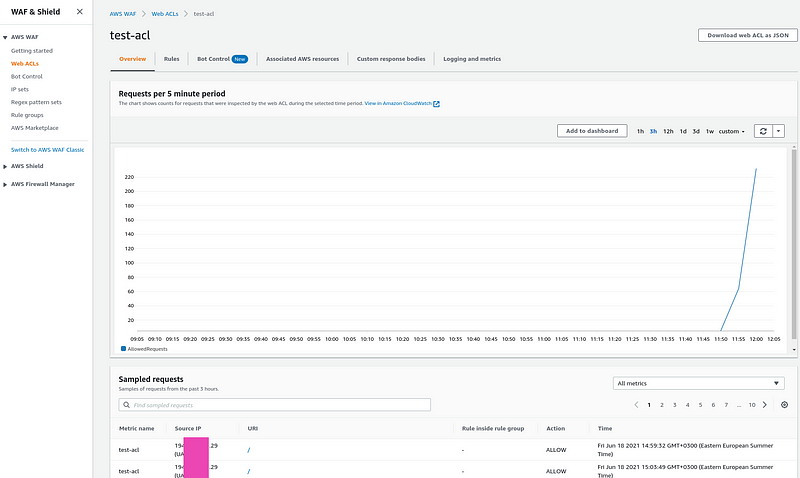Set chart range to 1d
This screenshot has height=478, width=800.
(x=683, y=131)
